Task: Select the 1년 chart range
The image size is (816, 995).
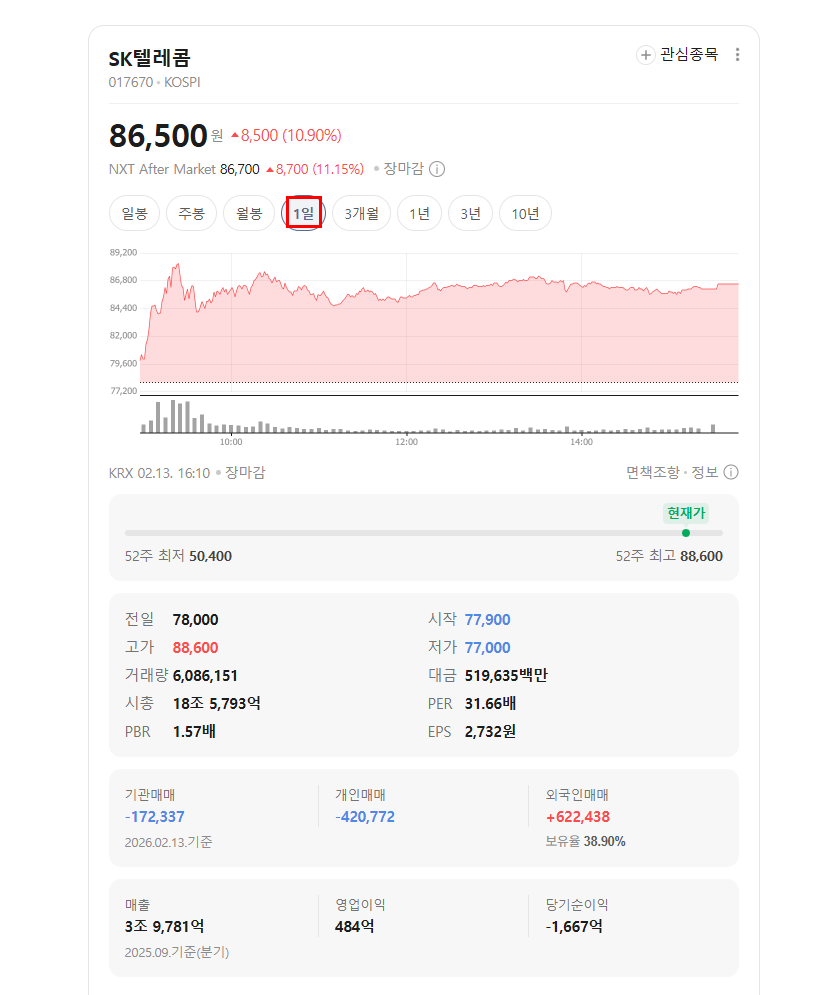Action: point(419,213)
